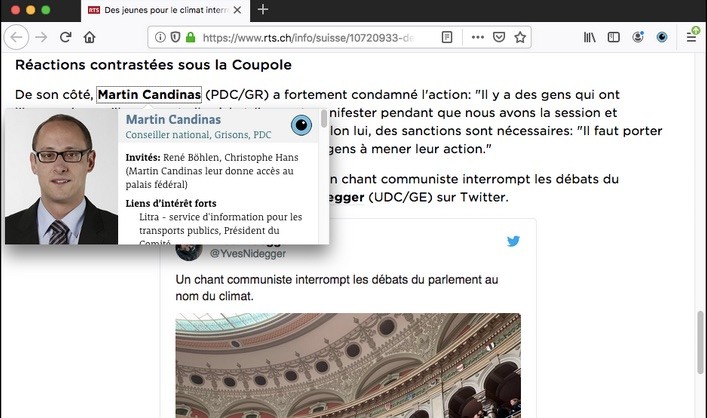The image size is (707, 418).
Task: Click the blue eye logo in the popup
Action: 301,125
